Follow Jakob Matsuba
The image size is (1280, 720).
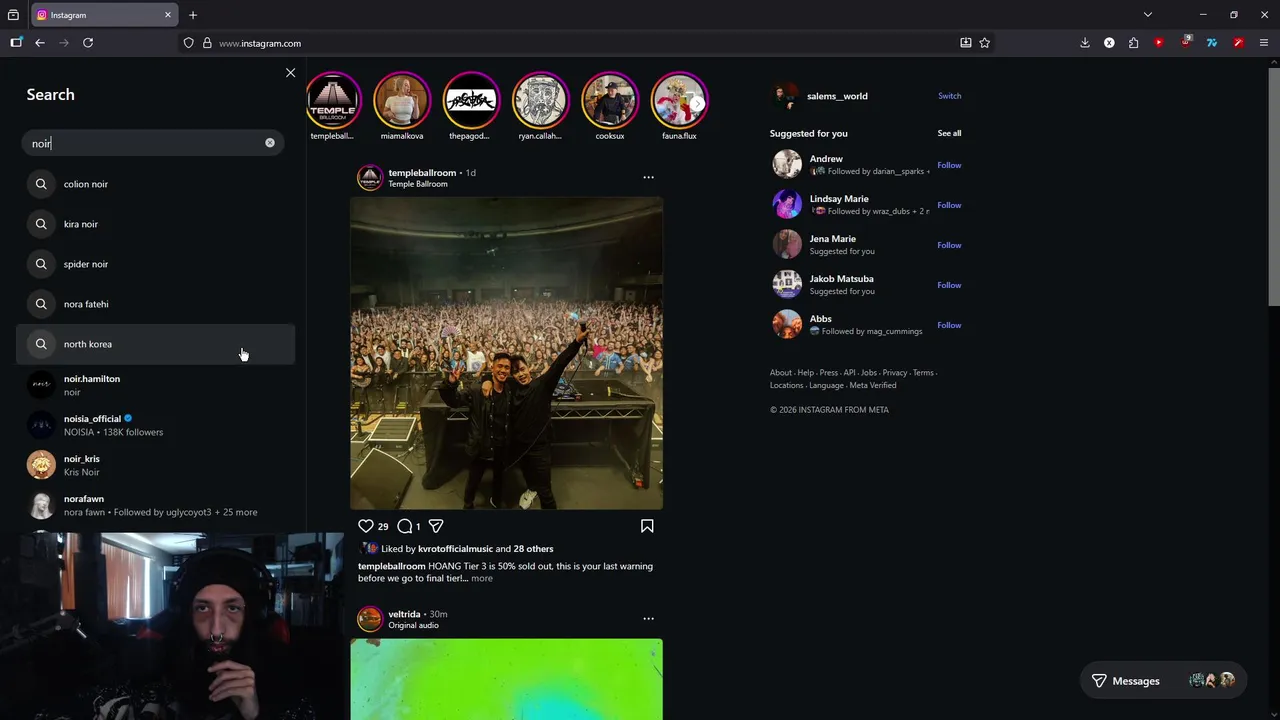949,285
